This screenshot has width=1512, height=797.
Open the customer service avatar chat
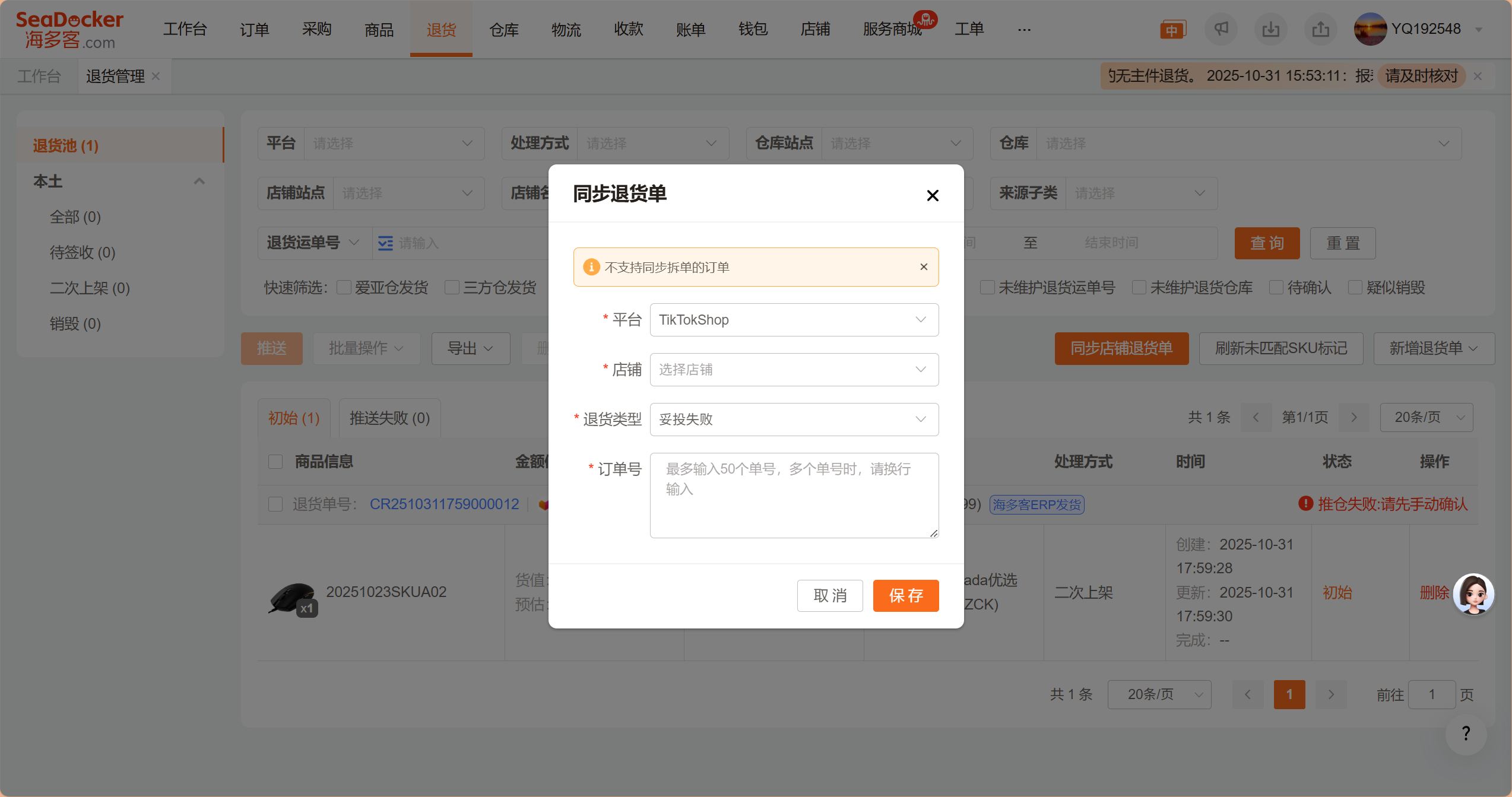click(x=1473, y=593)
